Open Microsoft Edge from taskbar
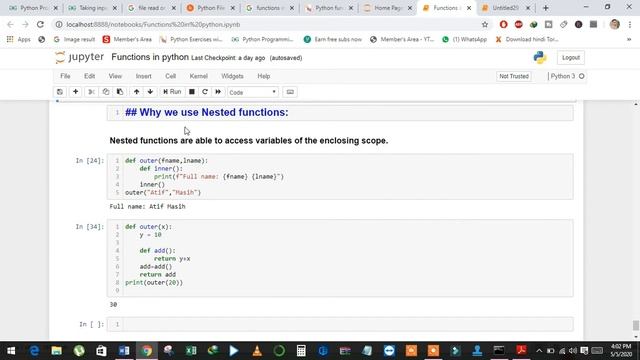 pos(34,351)
